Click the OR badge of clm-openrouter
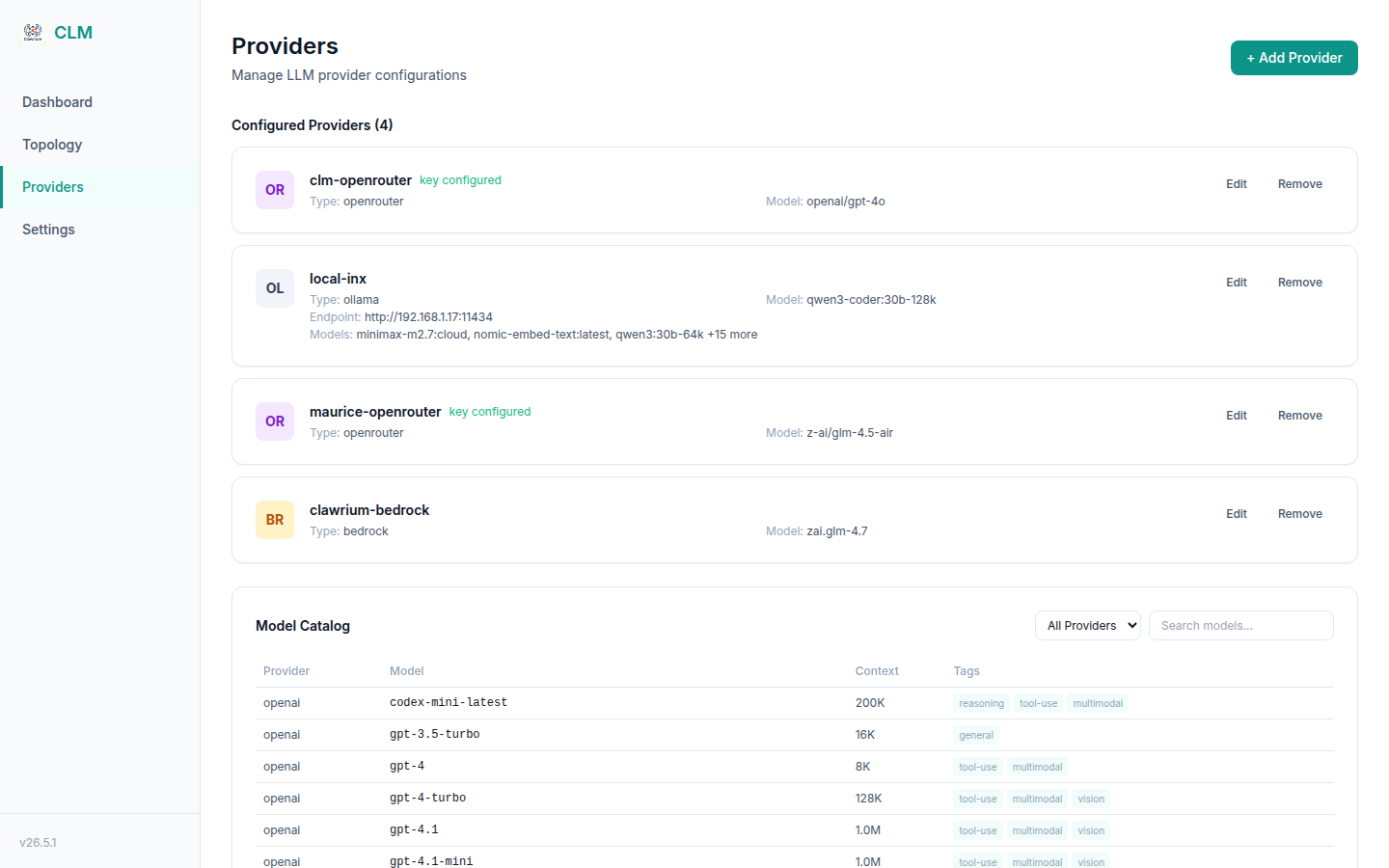Image resolution: width=1389 pixels, height=868 pixels. [275, 190]
